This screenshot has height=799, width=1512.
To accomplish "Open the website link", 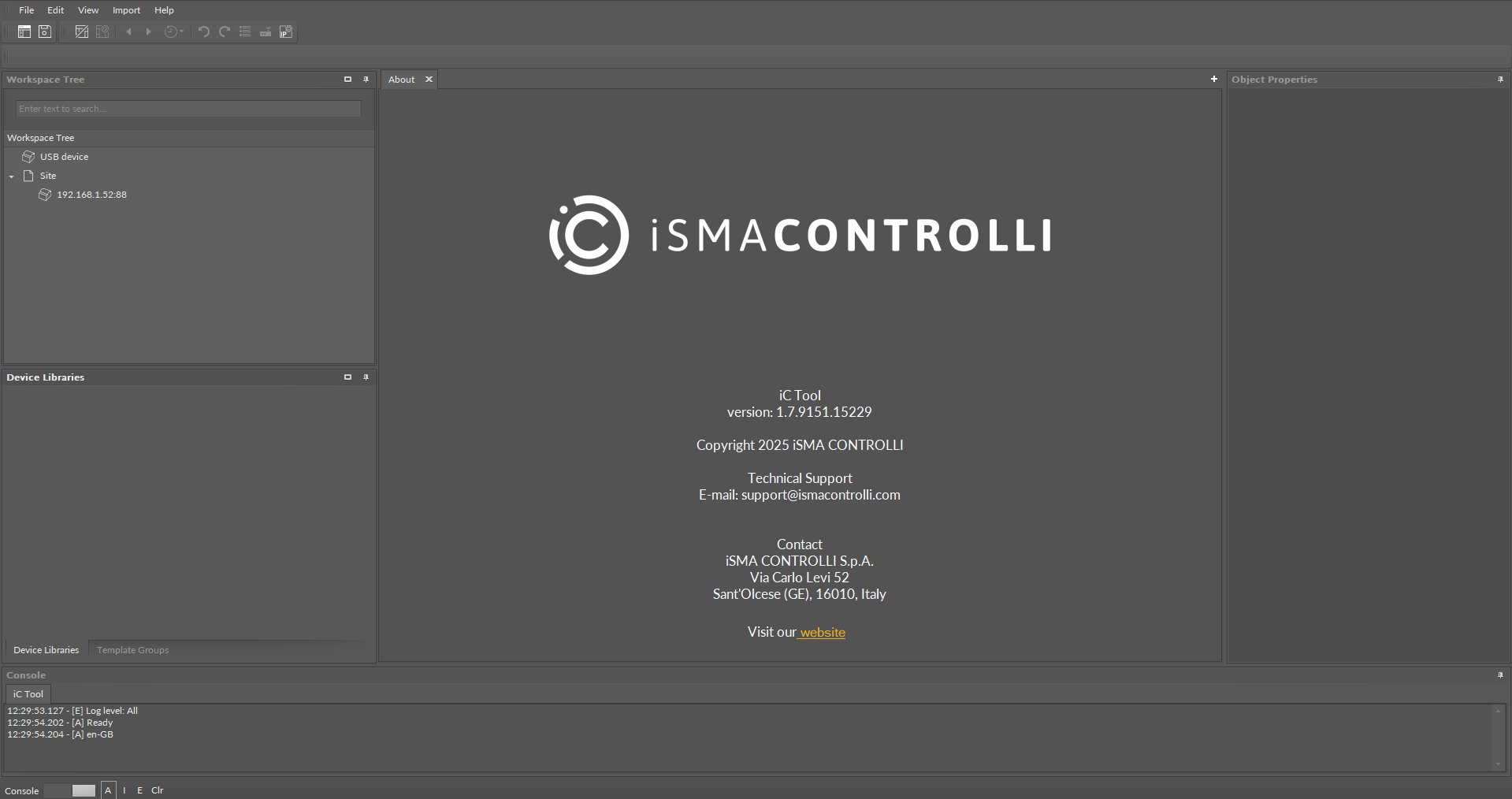I will point(822,632).
